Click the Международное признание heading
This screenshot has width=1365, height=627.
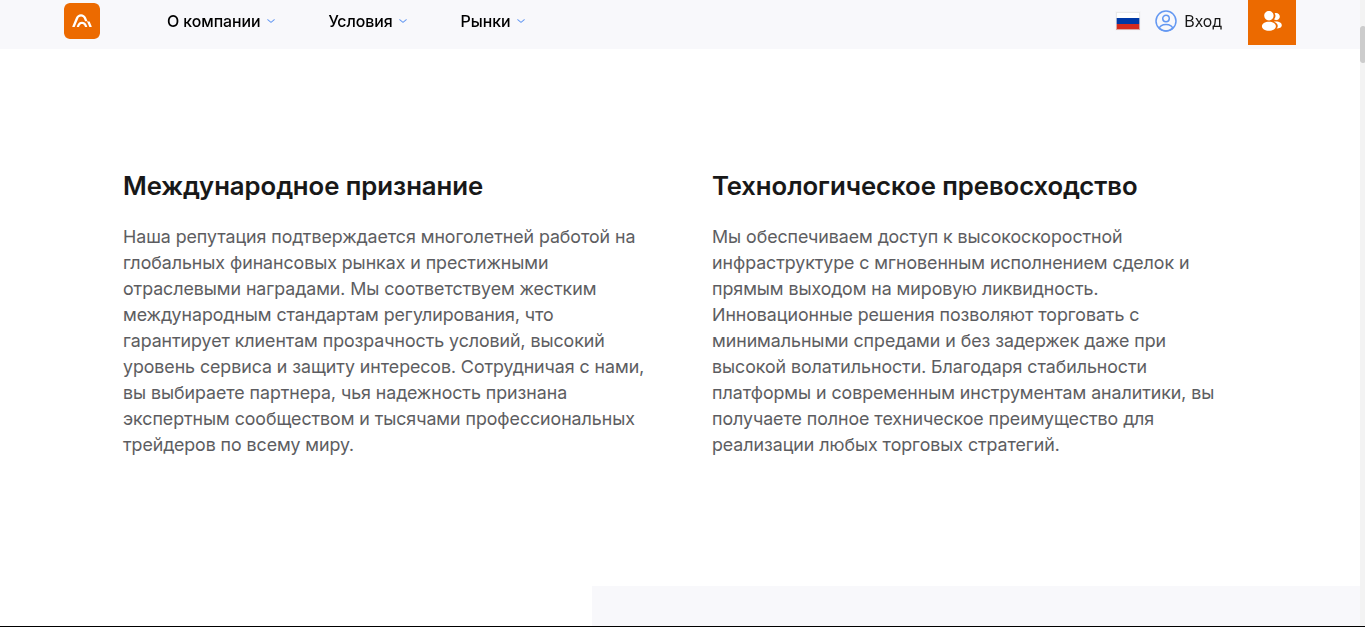coord(302,186)
